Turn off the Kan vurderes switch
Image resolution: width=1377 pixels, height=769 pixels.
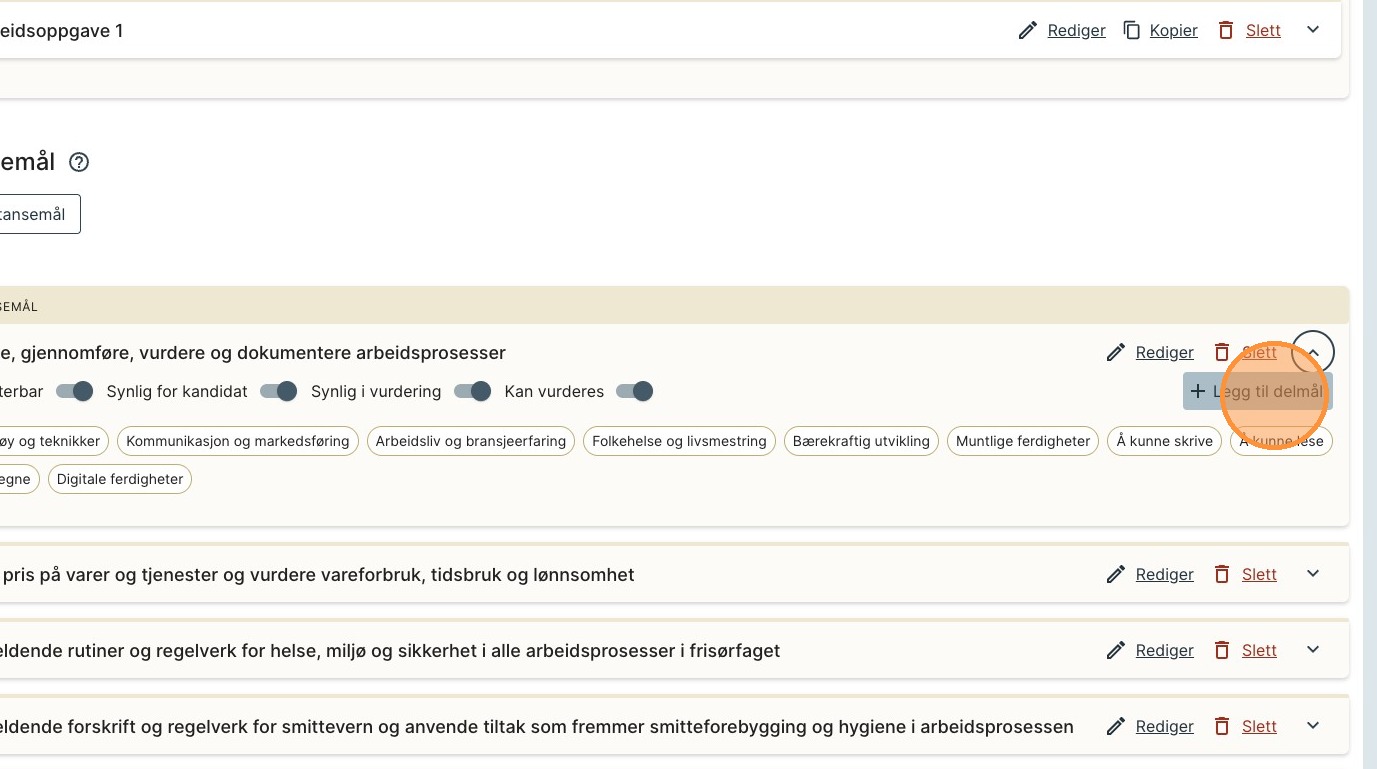634,391
